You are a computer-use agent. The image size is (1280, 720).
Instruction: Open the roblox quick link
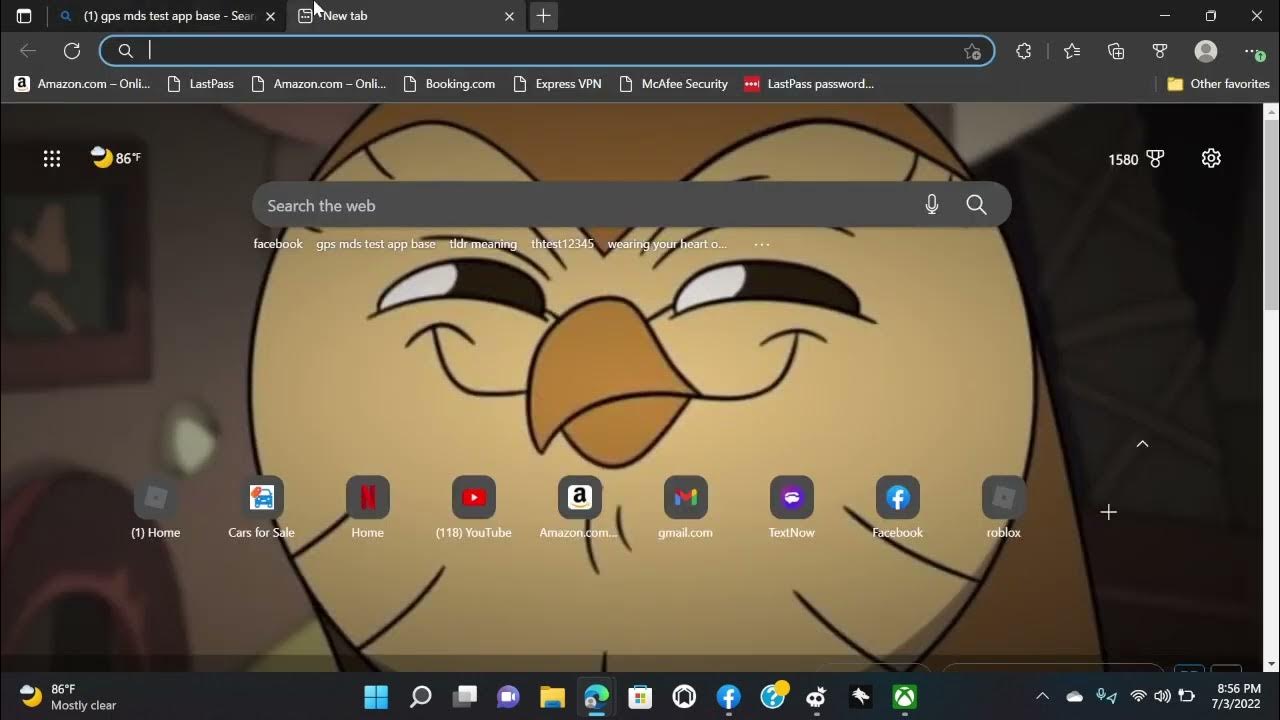[x=1004, y=508]
